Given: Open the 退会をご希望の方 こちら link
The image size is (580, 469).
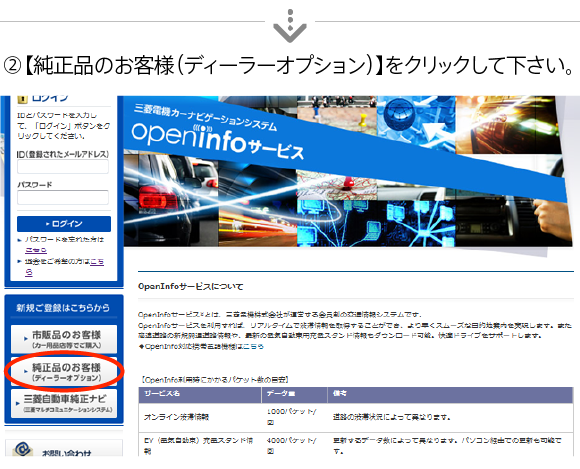Looking at the screenshot, I should pyautogui.click(x=97, y=262).
